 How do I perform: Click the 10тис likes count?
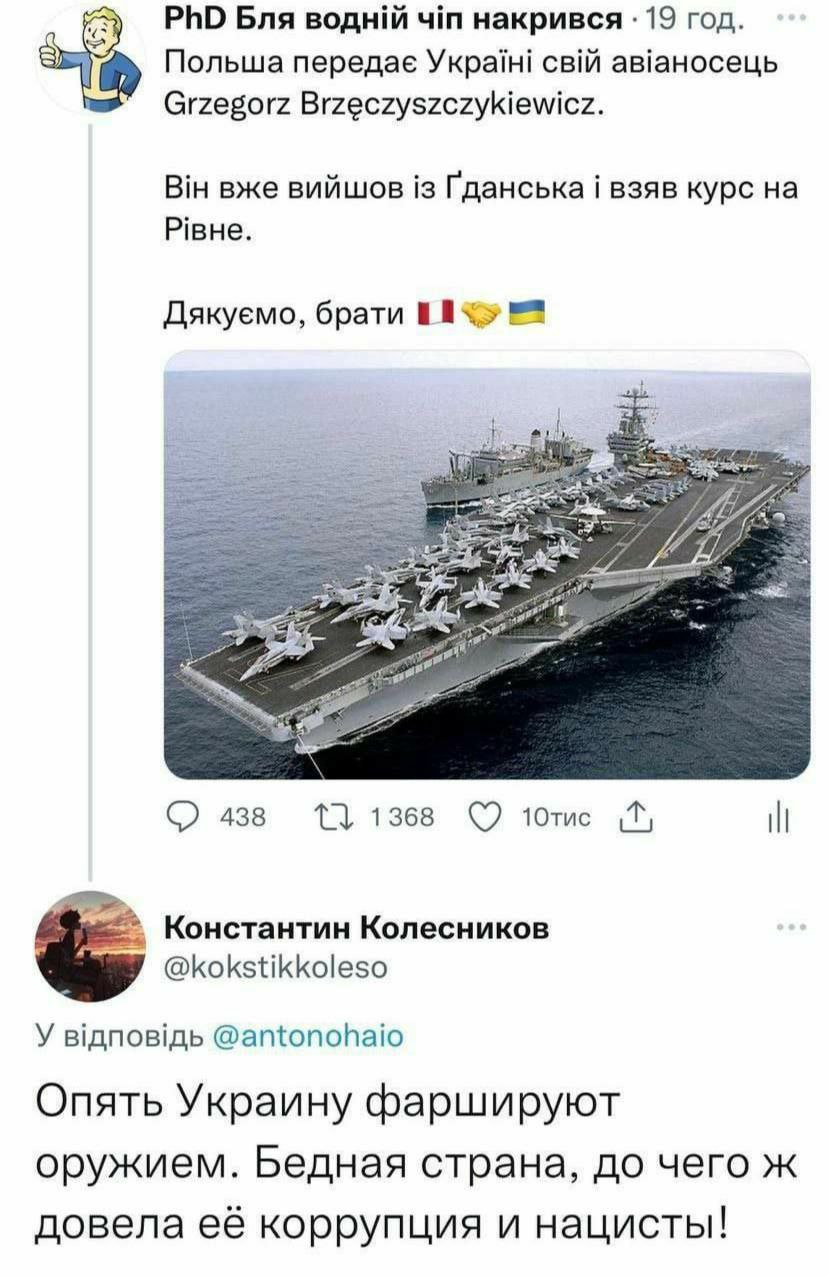coord(556,818)
